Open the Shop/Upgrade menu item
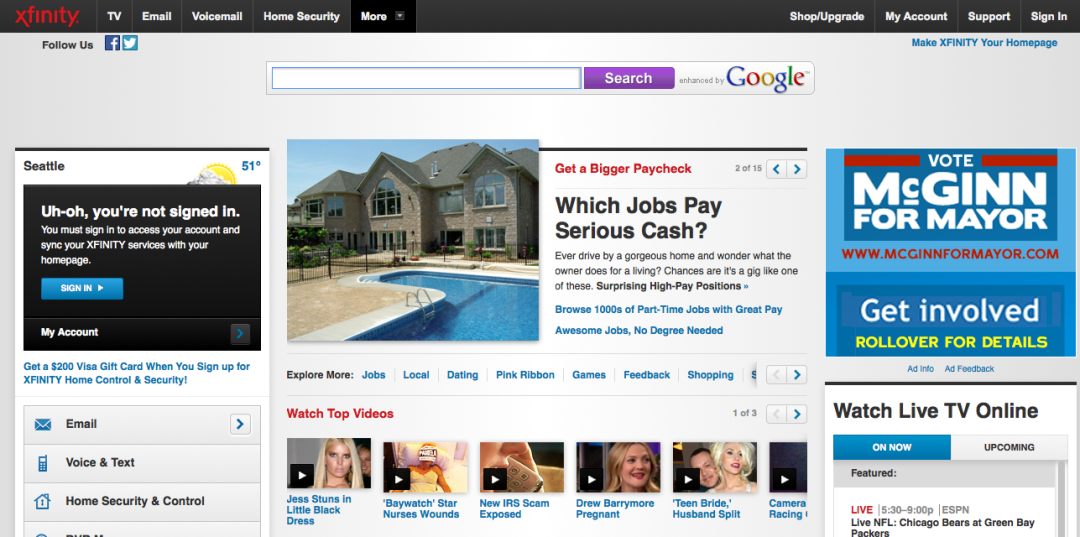Image resolution: width=1080 pixels, height=537 pixels. pyautogui.click(x=827, y=17)
